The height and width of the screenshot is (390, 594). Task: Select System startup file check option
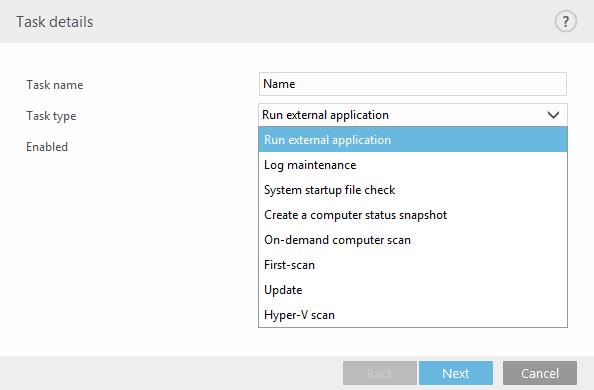pos(413,190)
